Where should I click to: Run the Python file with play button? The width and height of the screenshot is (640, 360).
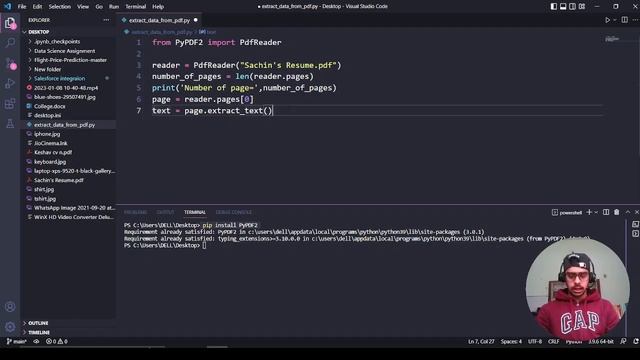(x=607, y=20)
